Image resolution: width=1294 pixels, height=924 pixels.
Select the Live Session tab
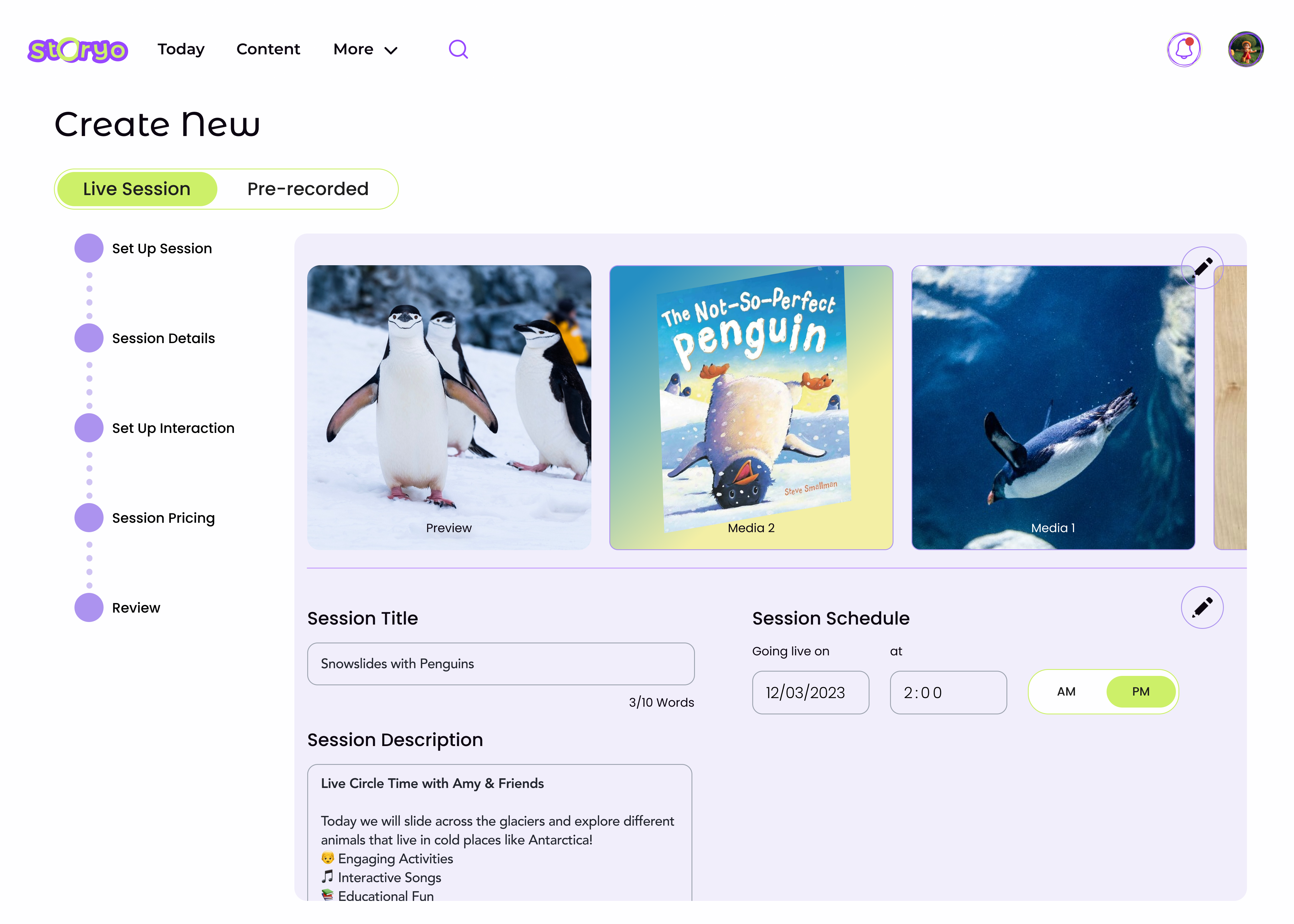tap(137, 189)
